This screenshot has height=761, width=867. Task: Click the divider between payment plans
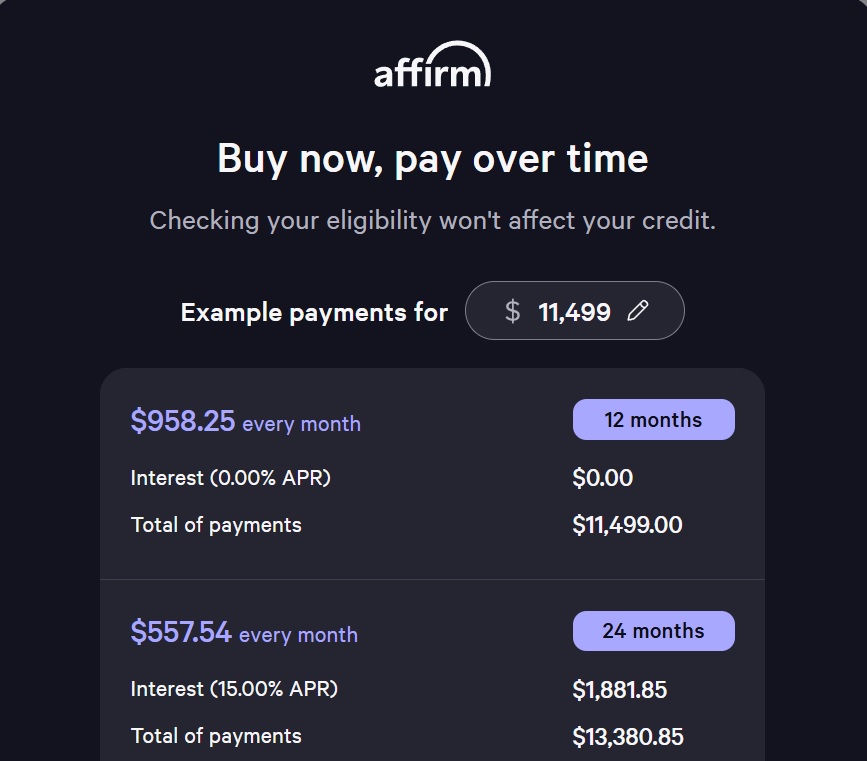432,579
